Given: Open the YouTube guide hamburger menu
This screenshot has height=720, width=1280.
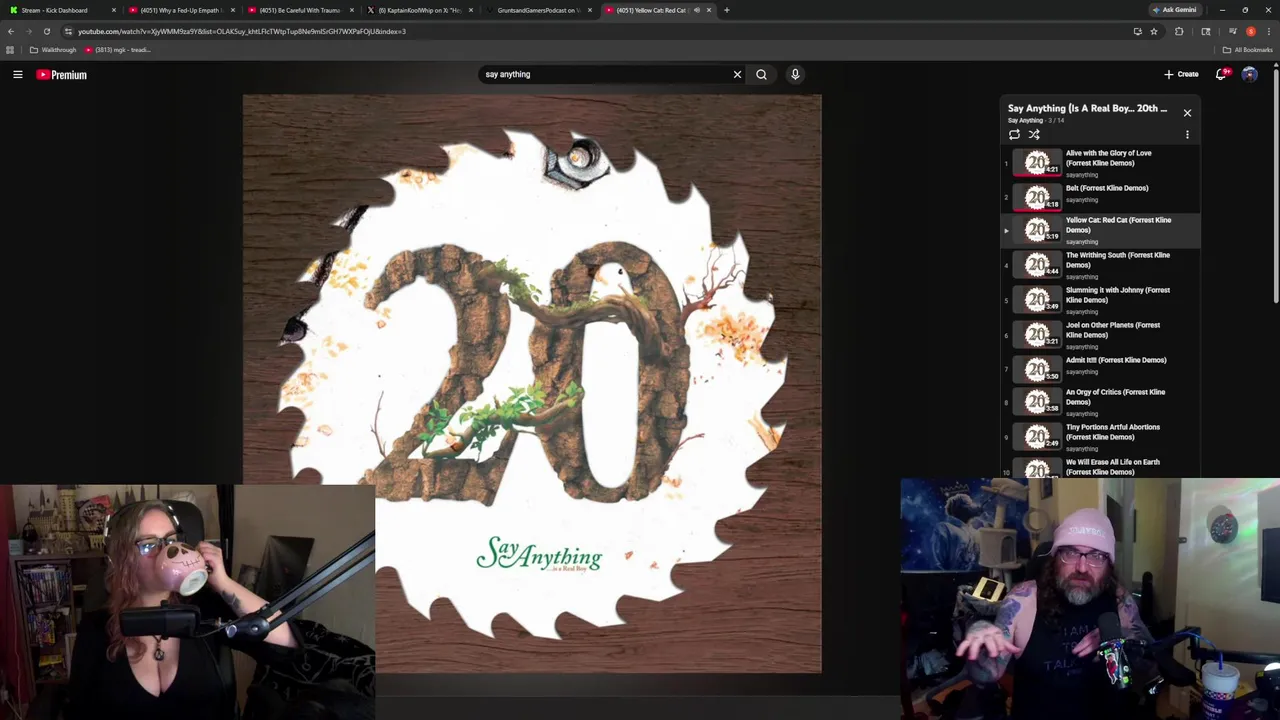Looking at the screenshot, I should [x=18, y=74].
